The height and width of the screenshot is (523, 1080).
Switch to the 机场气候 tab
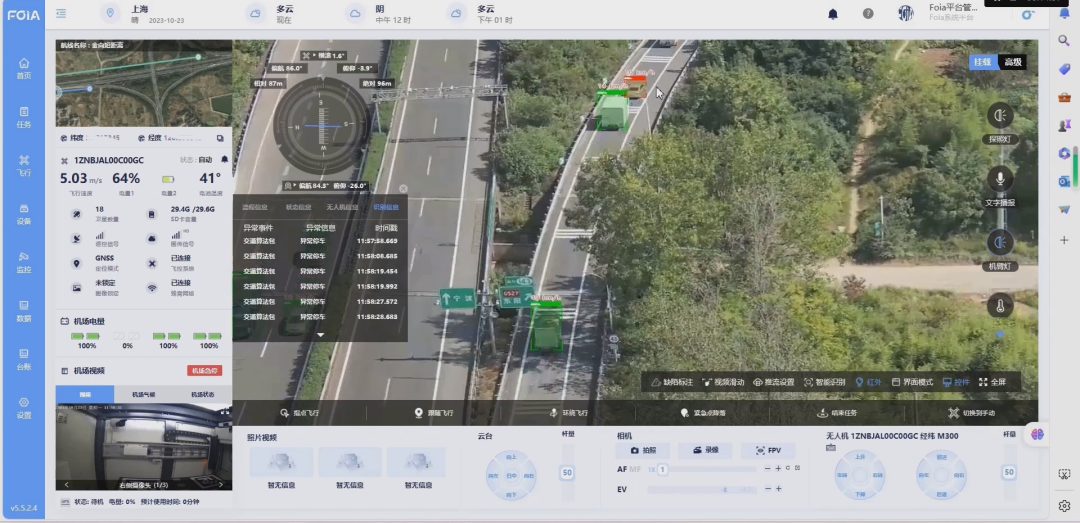(143, 394)
